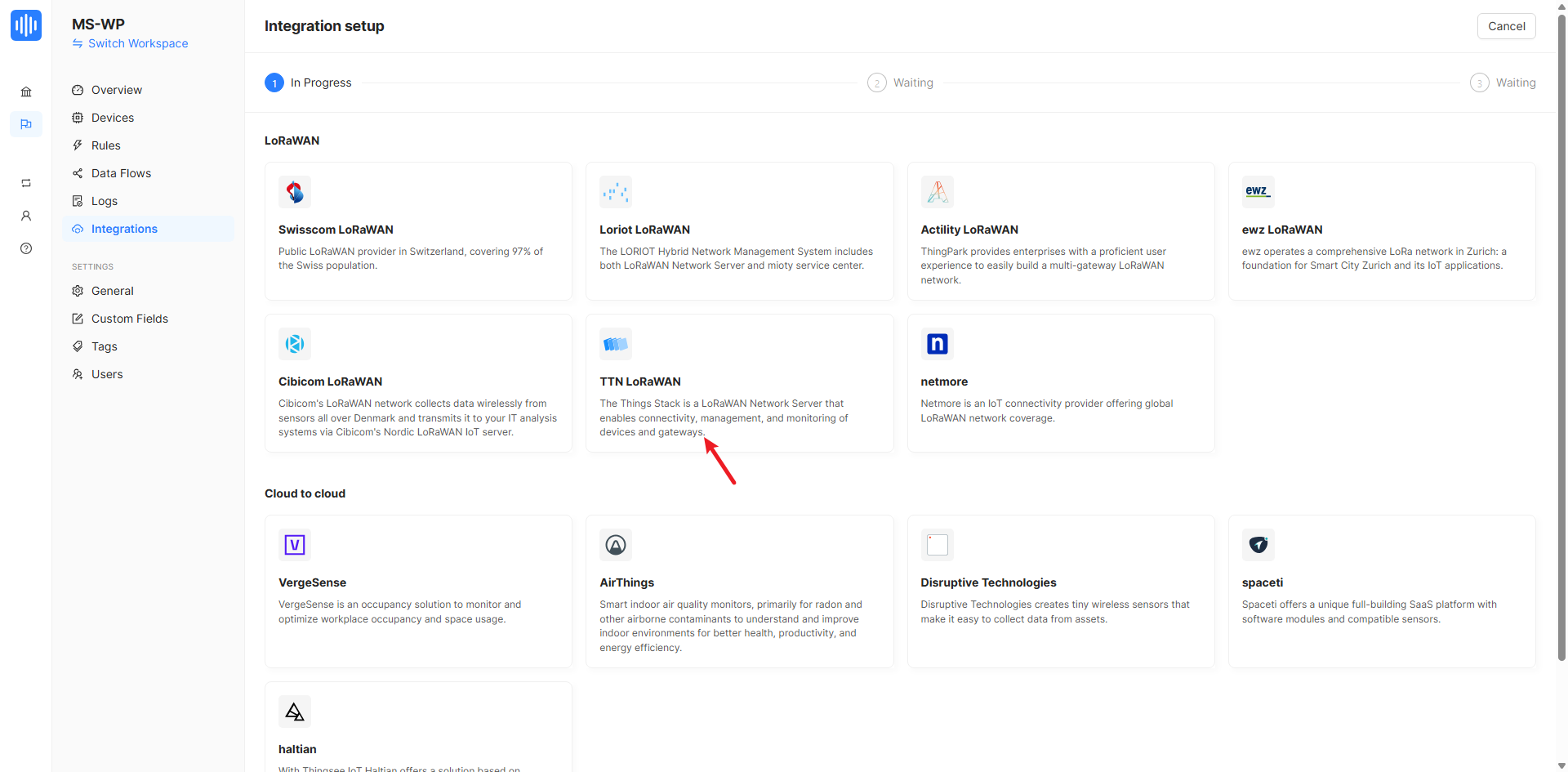The height and width of the screenshot is (772, 1568).
Task: Navigate to Data Flows
Action: [149, 173]
